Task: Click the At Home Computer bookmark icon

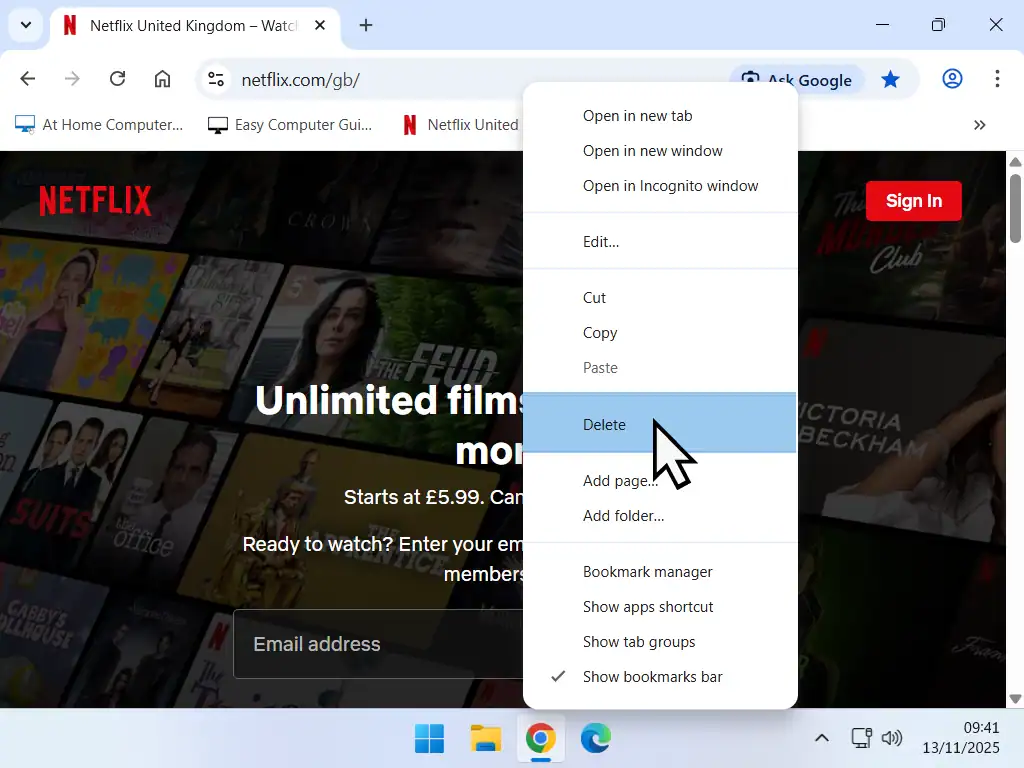Action: pos(24,124)
